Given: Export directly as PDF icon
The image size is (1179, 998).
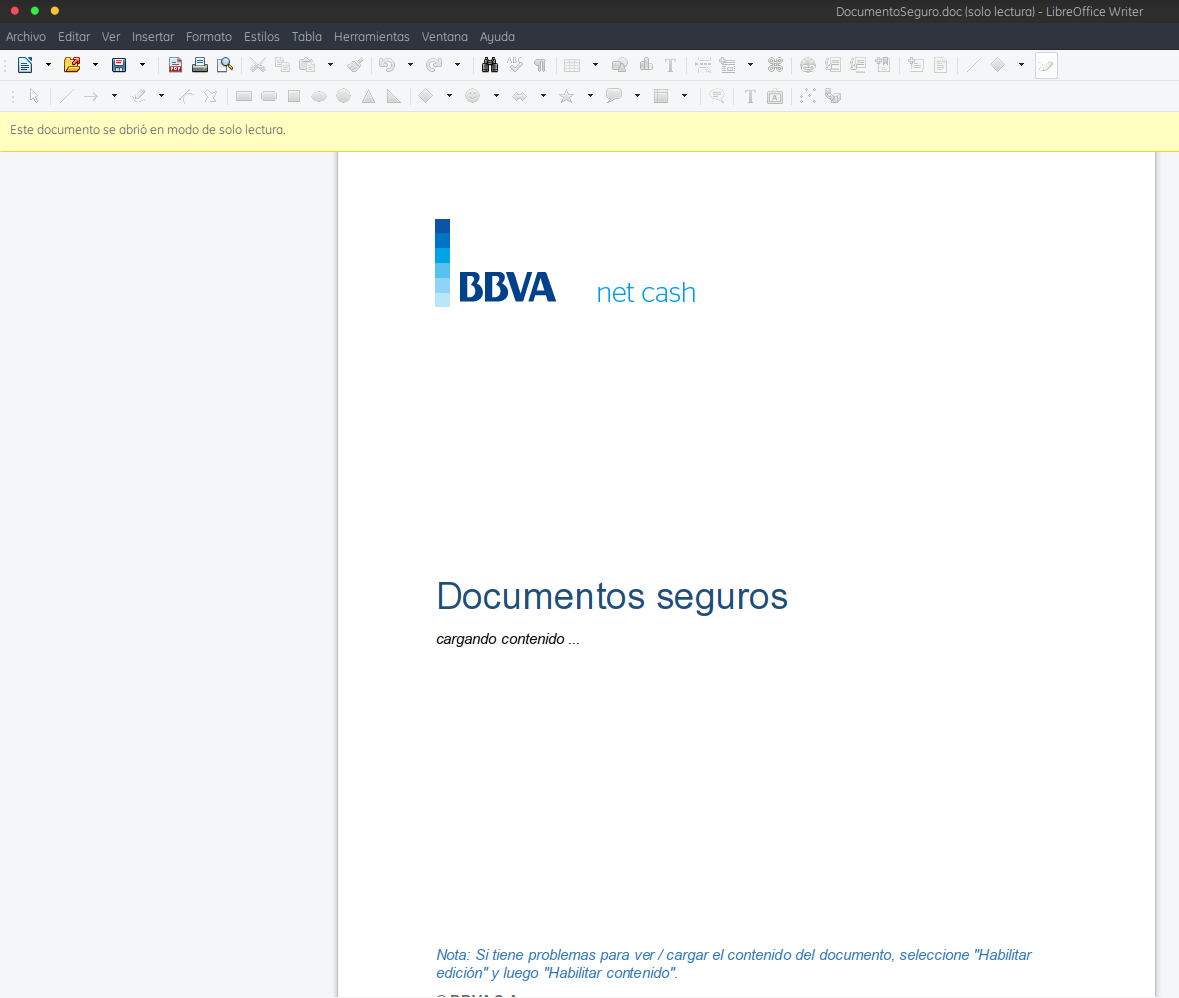Looking at the screenshot, I should point(175,65).
